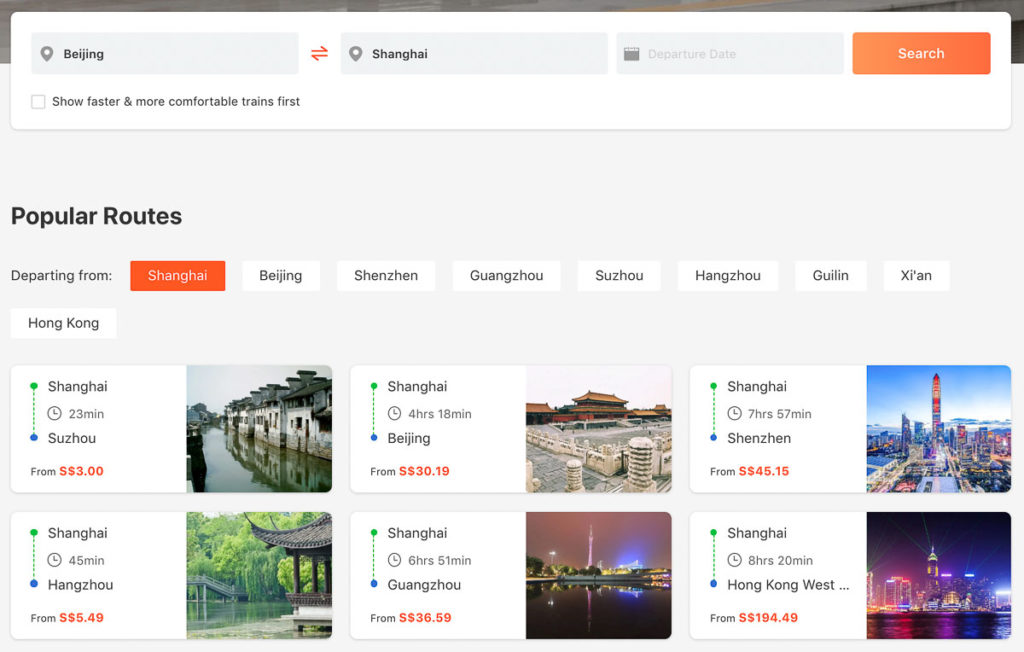1024x652 pixels.
Task: Show routes departing from Xi'an
Action: click(x=916, y=276)
